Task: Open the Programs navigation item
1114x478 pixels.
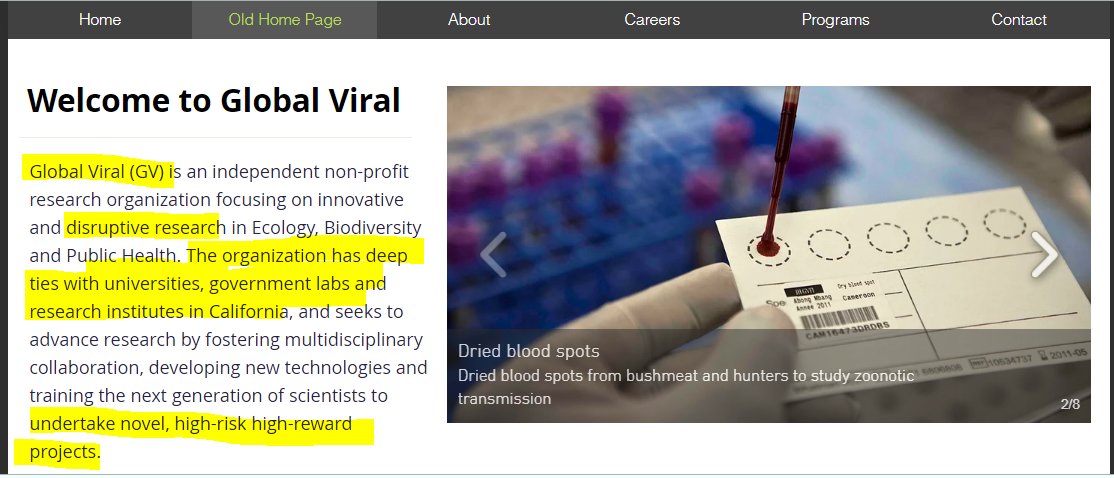Action: (836, 20)
